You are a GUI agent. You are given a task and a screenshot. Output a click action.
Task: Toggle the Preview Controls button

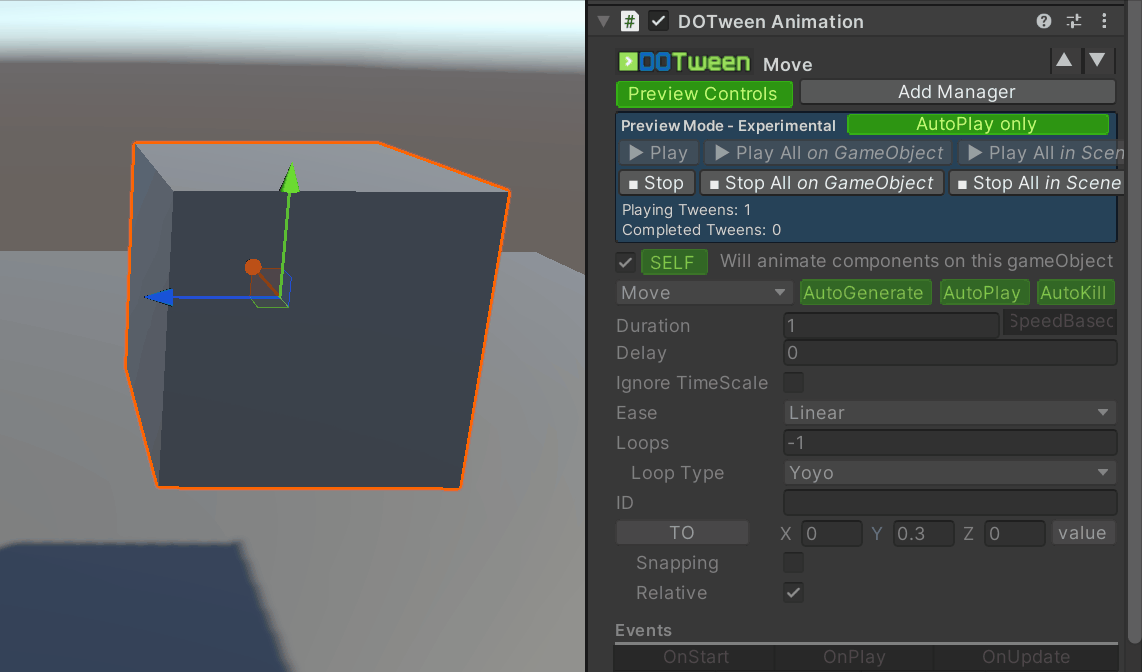pyautogui.click(x=702, y=94)
